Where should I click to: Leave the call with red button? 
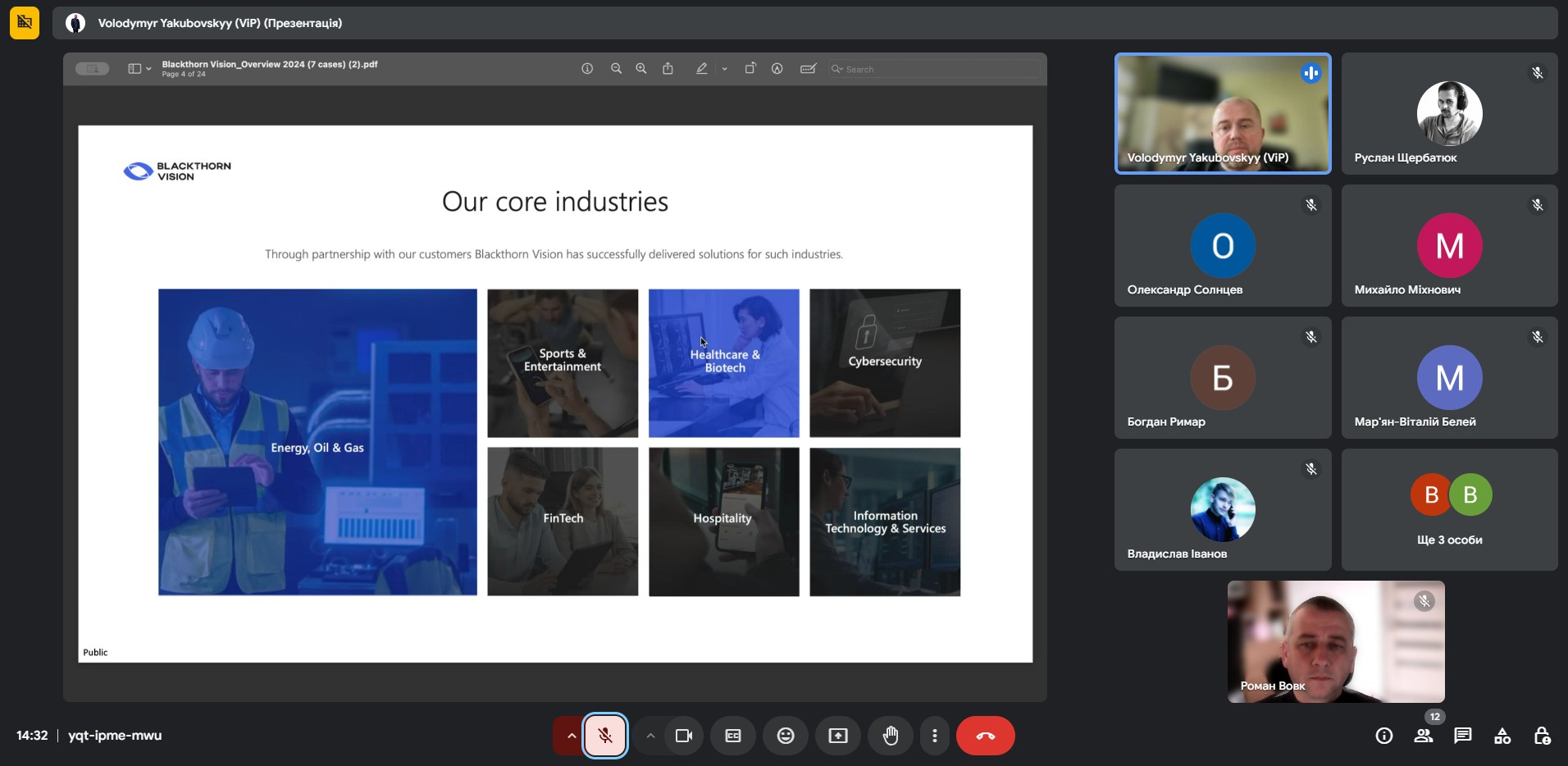point(985,736)
